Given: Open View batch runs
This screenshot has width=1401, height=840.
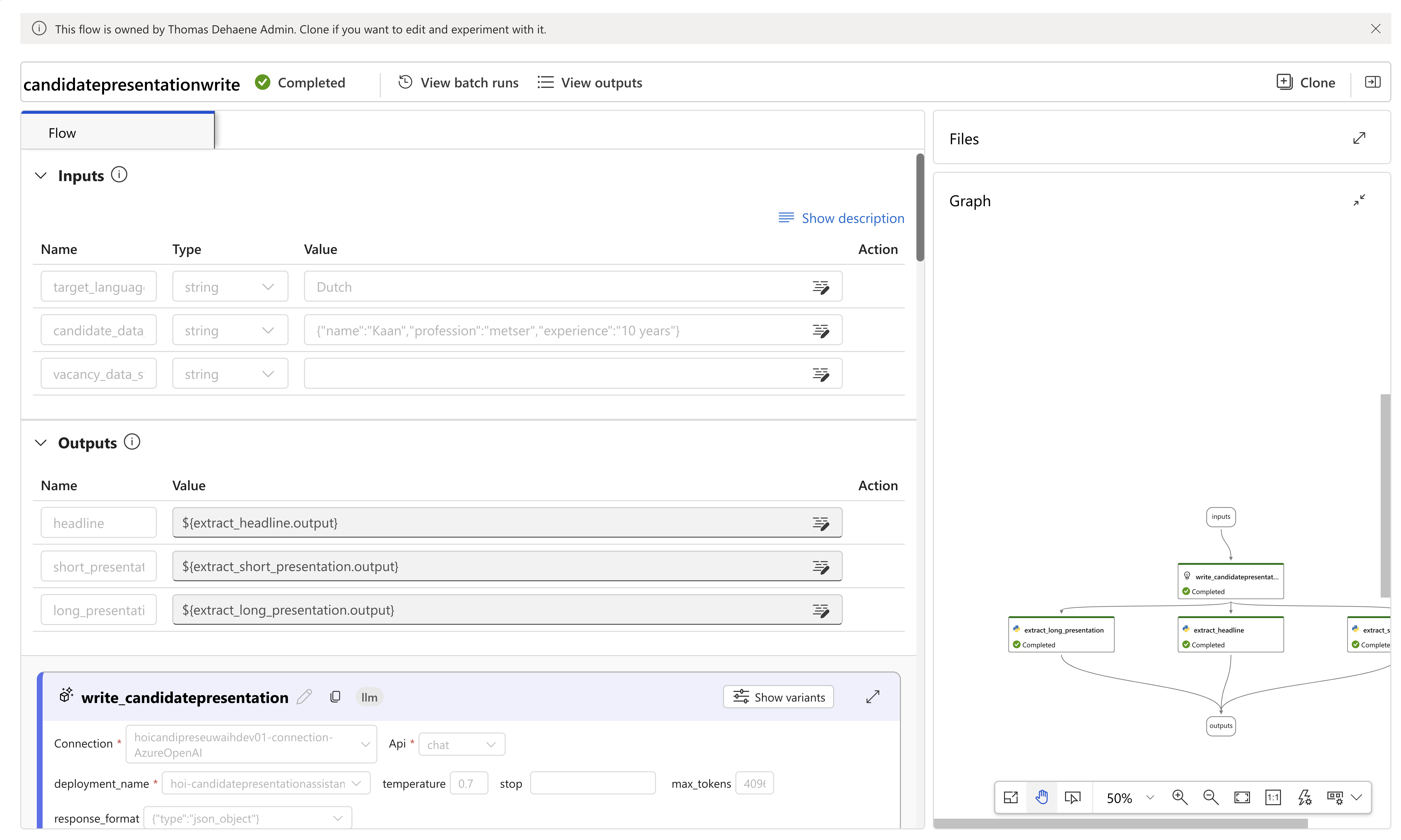Looking at the screenshot, I should click(x=458, y=83).
